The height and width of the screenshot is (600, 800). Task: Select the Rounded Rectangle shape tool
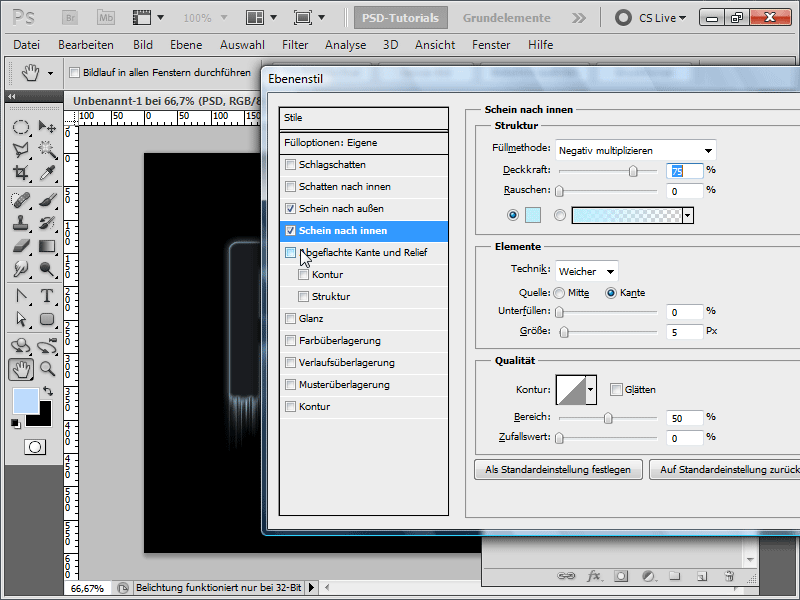(x=47, y=319)
